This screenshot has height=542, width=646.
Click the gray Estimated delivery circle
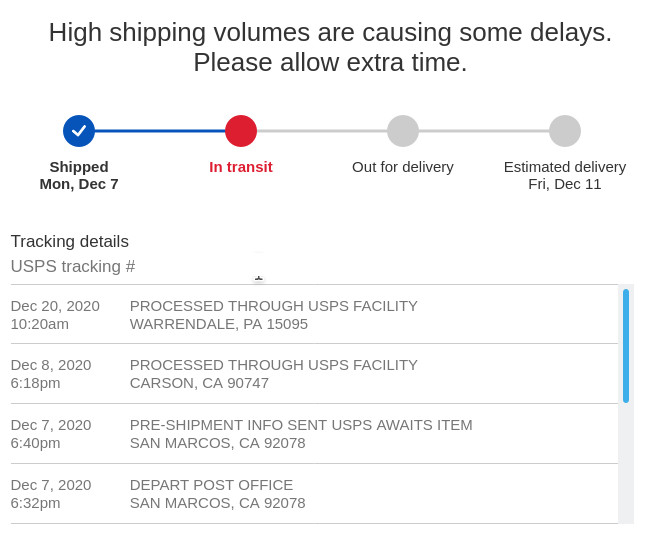[565, 131]
